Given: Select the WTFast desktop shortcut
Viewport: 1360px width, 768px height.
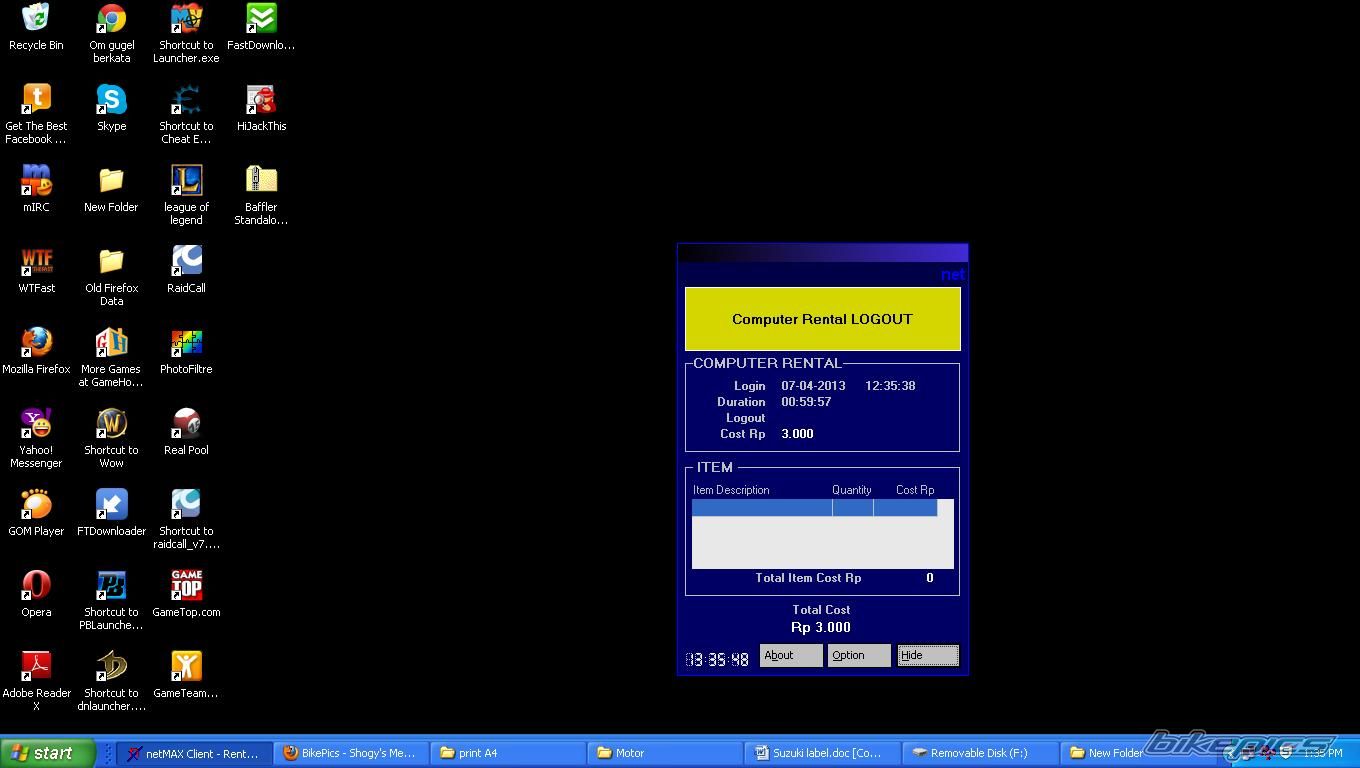Looking at the screenshot, I should click(36, 262).
